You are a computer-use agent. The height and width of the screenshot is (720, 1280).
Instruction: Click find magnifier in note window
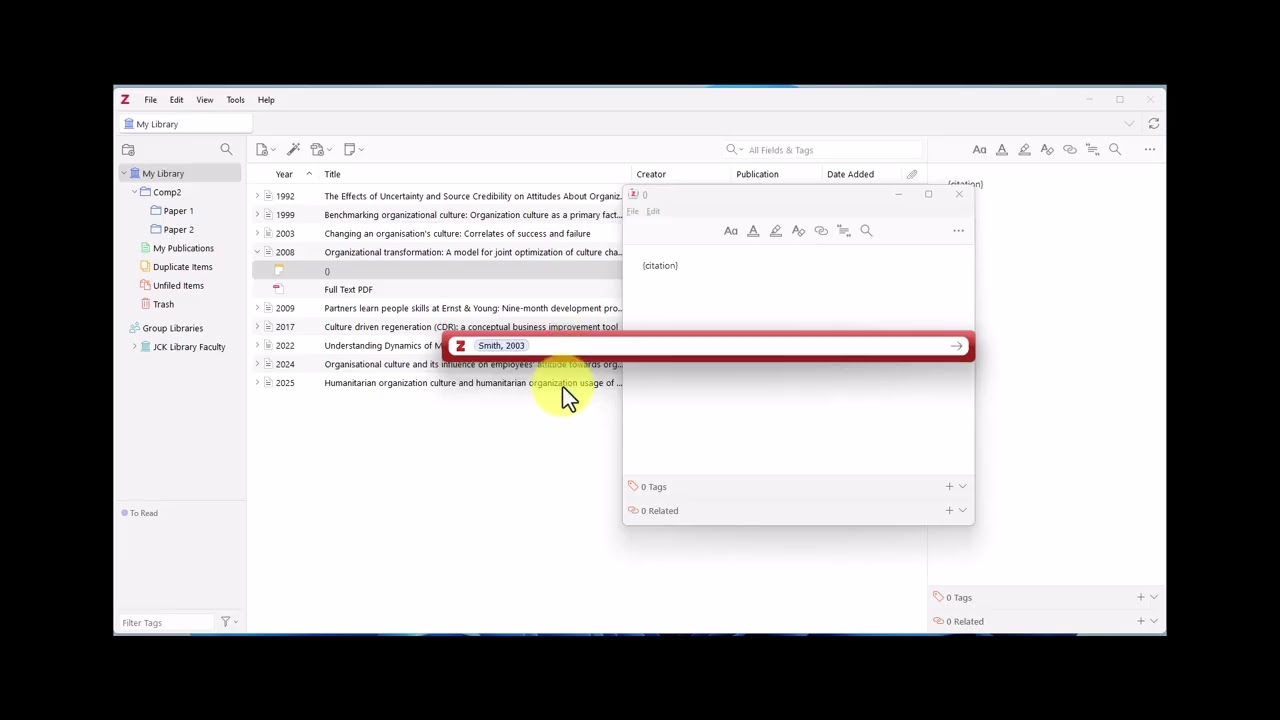tap(866, 231)
